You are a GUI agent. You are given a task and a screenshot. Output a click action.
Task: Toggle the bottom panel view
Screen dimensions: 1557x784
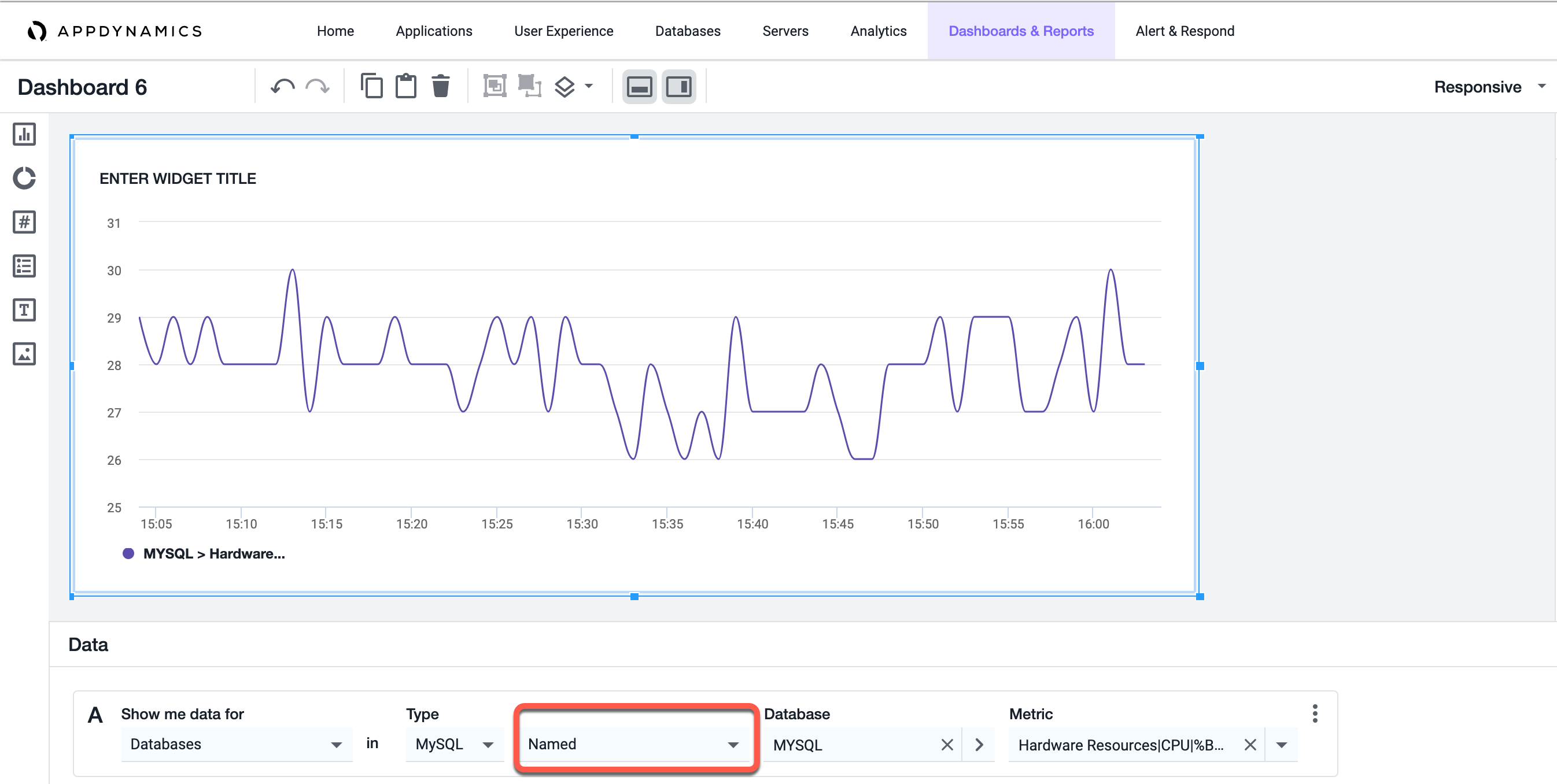coord(639,87)
